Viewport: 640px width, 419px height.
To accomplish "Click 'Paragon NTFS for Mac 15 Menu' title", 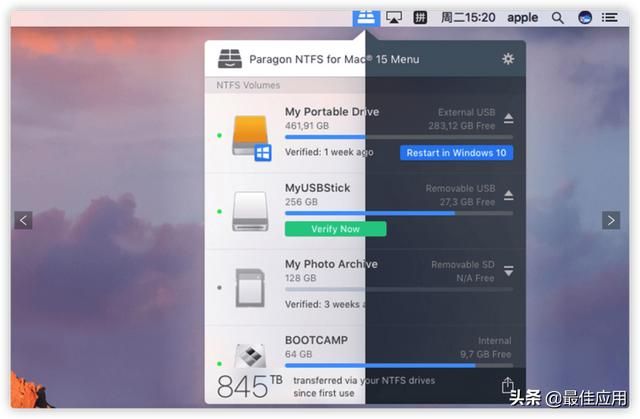I will (334, 59).
